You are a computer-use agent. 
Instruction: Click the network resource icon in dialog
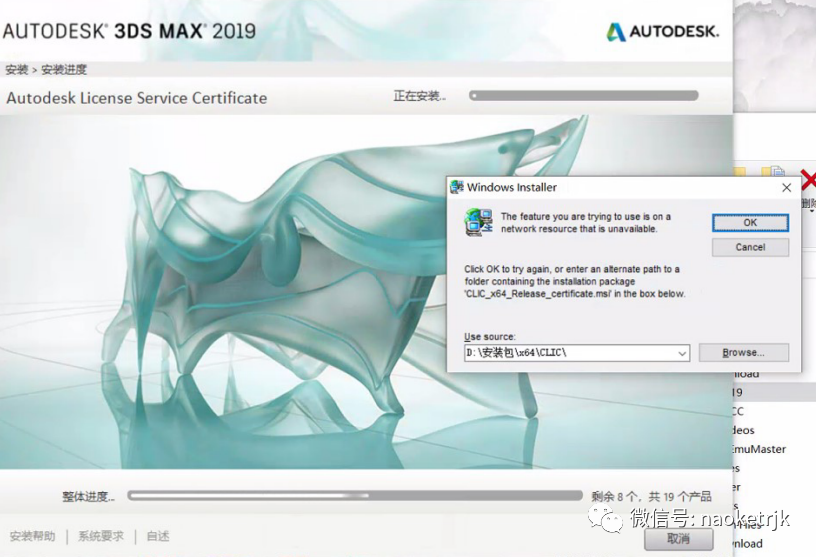pyautogui.click(x=478, y=222)
